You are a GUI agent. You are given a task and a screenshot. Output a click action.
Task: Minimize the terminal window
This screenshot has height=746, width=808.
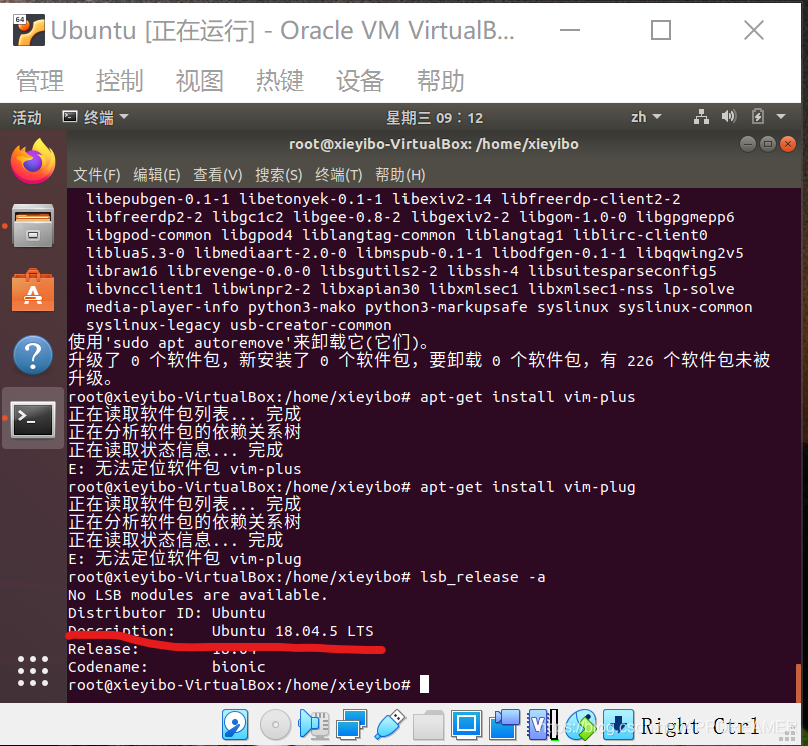[x=748, y=144]
